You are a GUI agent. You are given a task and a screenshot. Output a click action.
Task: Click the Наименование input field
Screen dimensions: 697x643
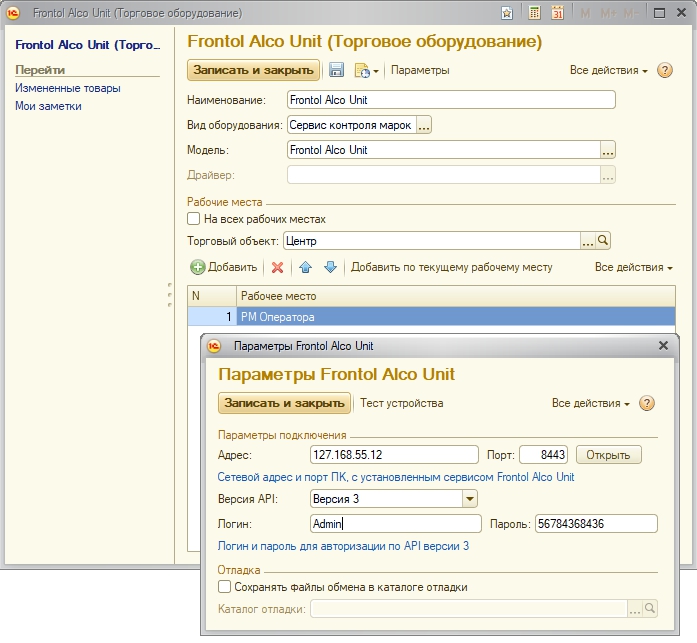click(451, 100)
